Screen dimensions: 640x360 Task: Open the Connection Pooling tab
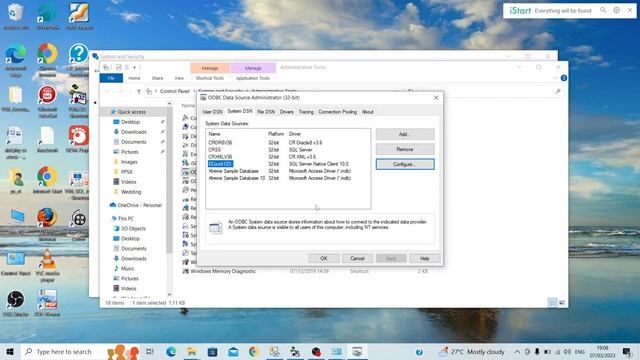point(338,112)
